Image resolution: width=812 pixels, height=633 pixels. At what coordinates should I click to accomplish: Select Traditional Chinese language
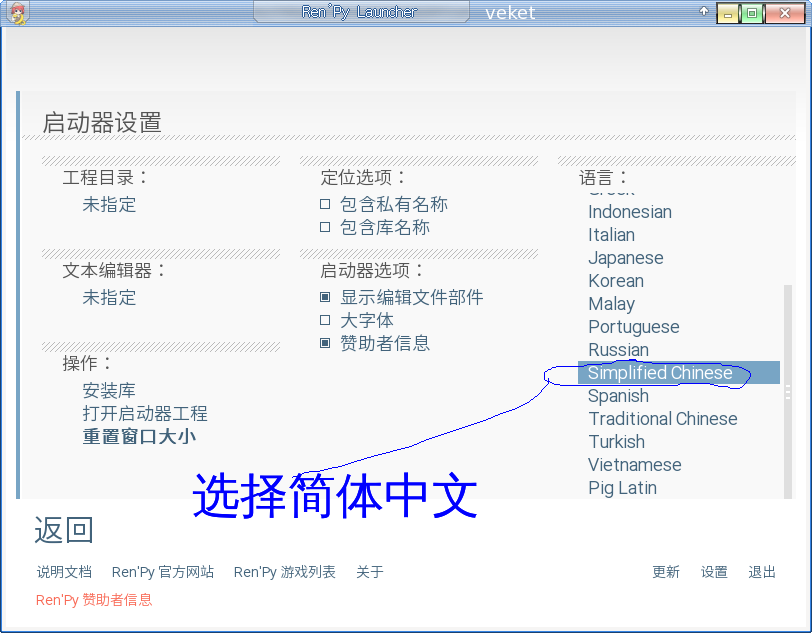click(x=663, y=419)
